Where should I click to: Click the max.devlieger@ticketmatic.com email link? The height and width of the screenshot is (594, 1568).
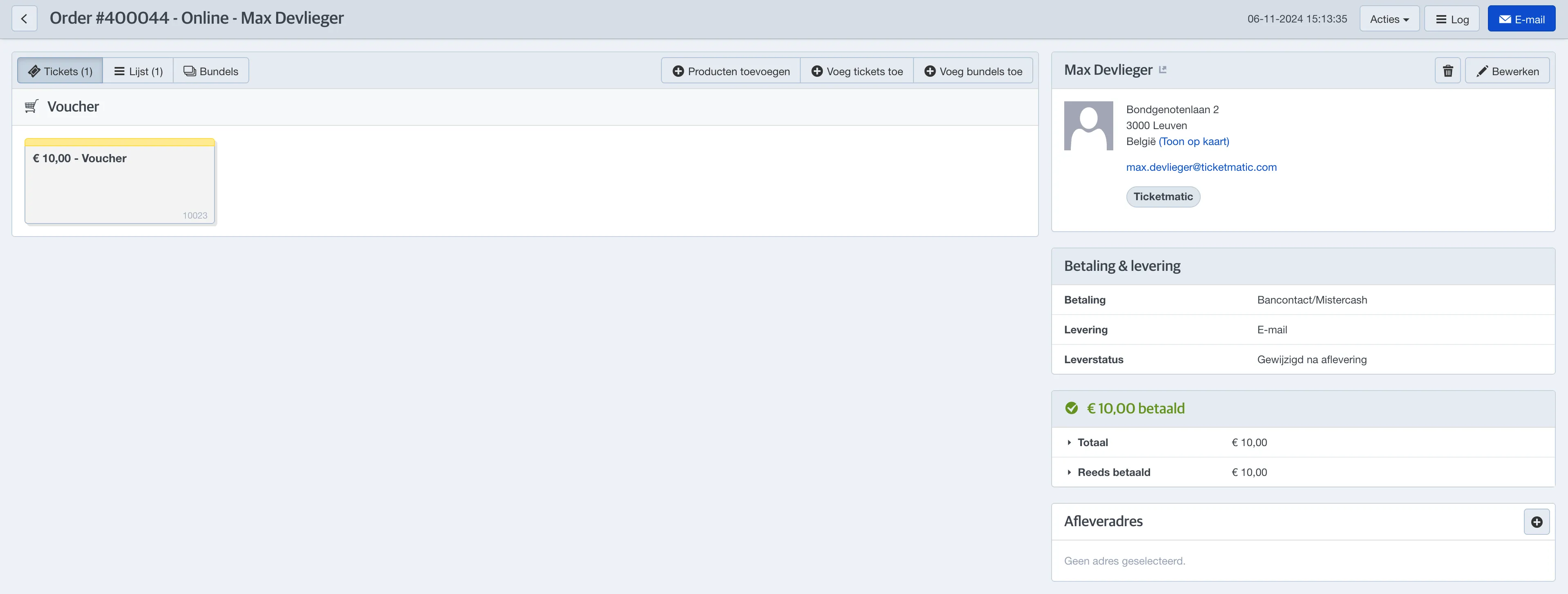[x=1201, y=167]
